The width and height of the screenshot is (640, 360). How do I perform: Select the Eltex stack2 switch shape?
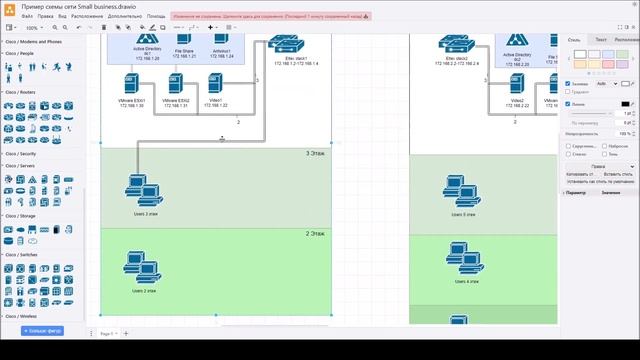457,44
